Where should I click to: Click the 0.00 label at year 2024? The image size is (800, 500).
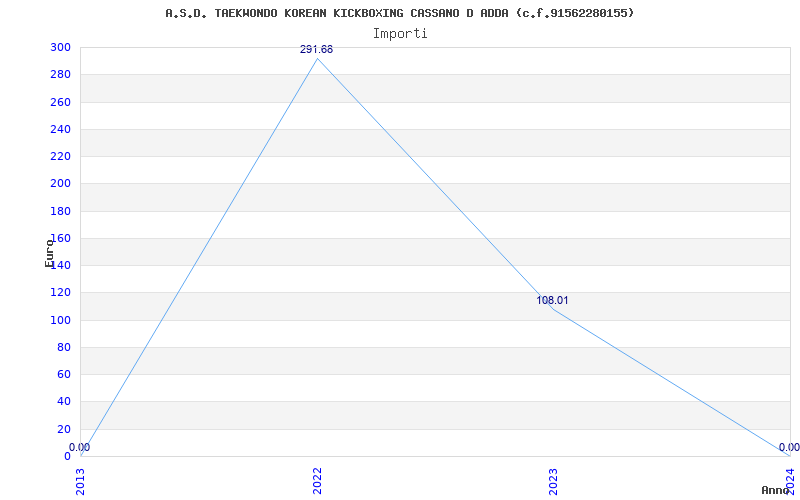(789, 447)
